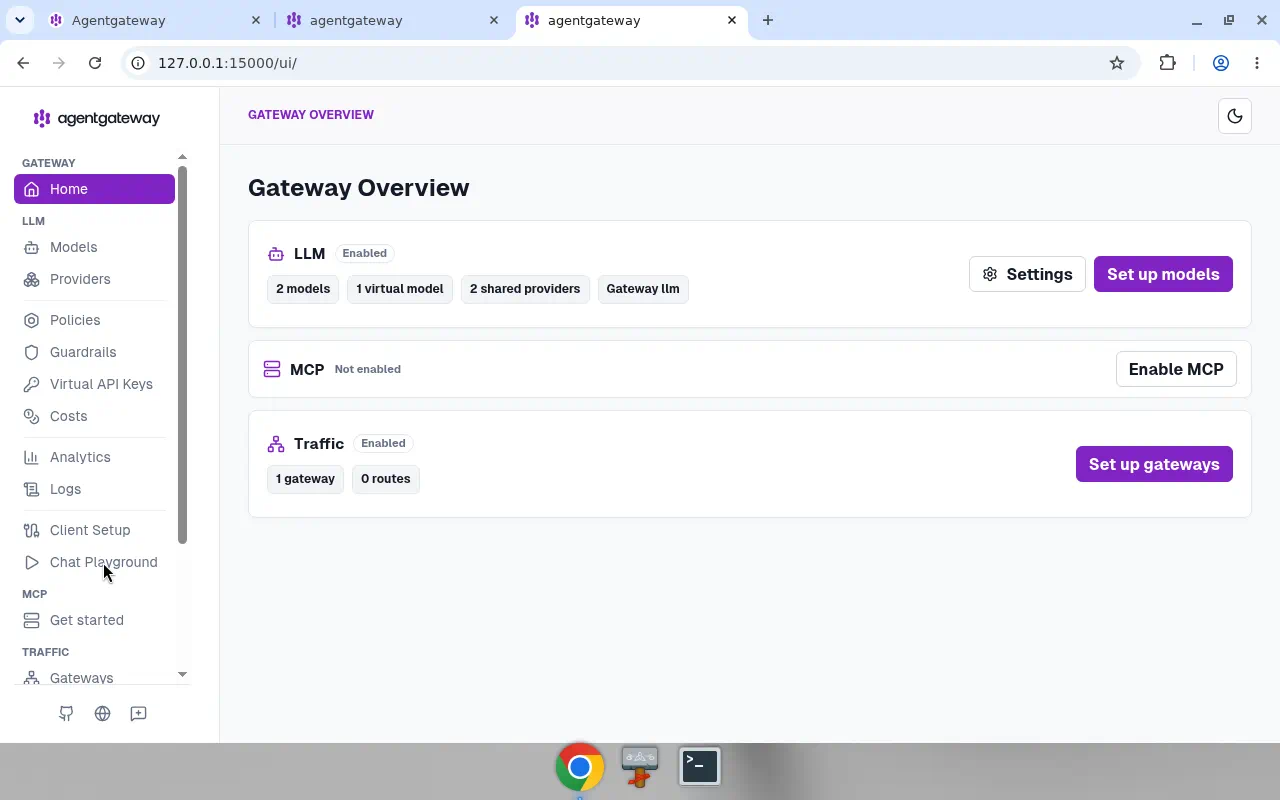Image resolution: width=1280 pixels, height=800 pixels.
Task: Click the "1 virtual model" badge
Action: click(400, 289)
